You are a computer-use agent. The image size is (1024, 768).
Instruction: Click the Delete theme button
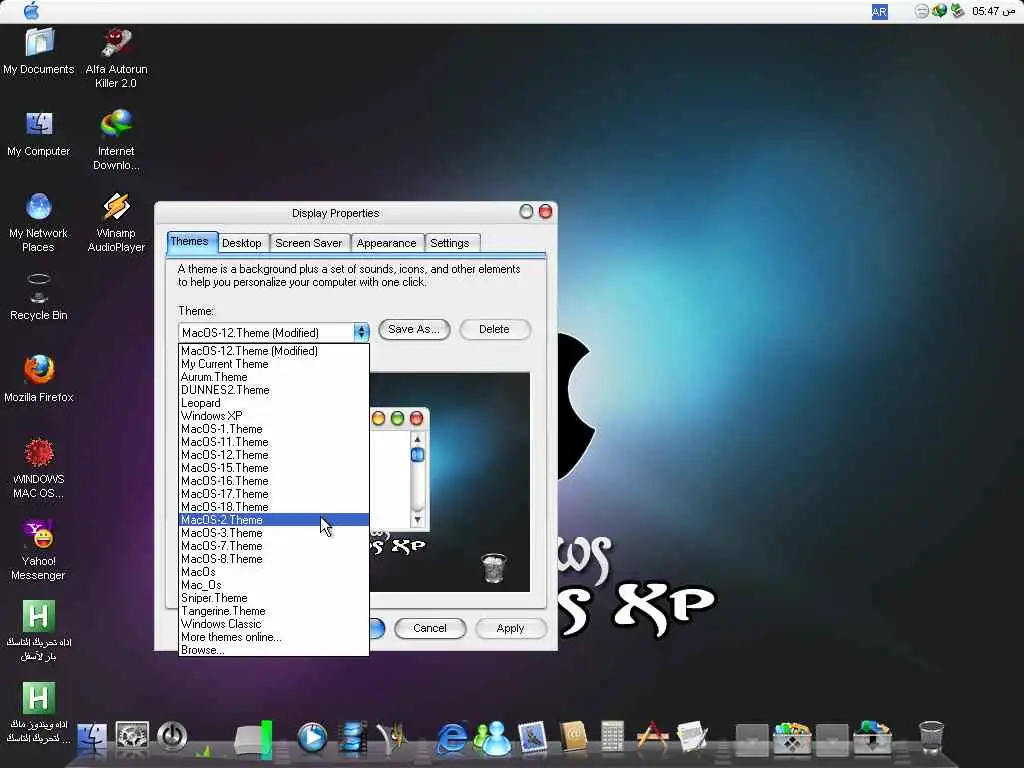click(x=494, y=329)
